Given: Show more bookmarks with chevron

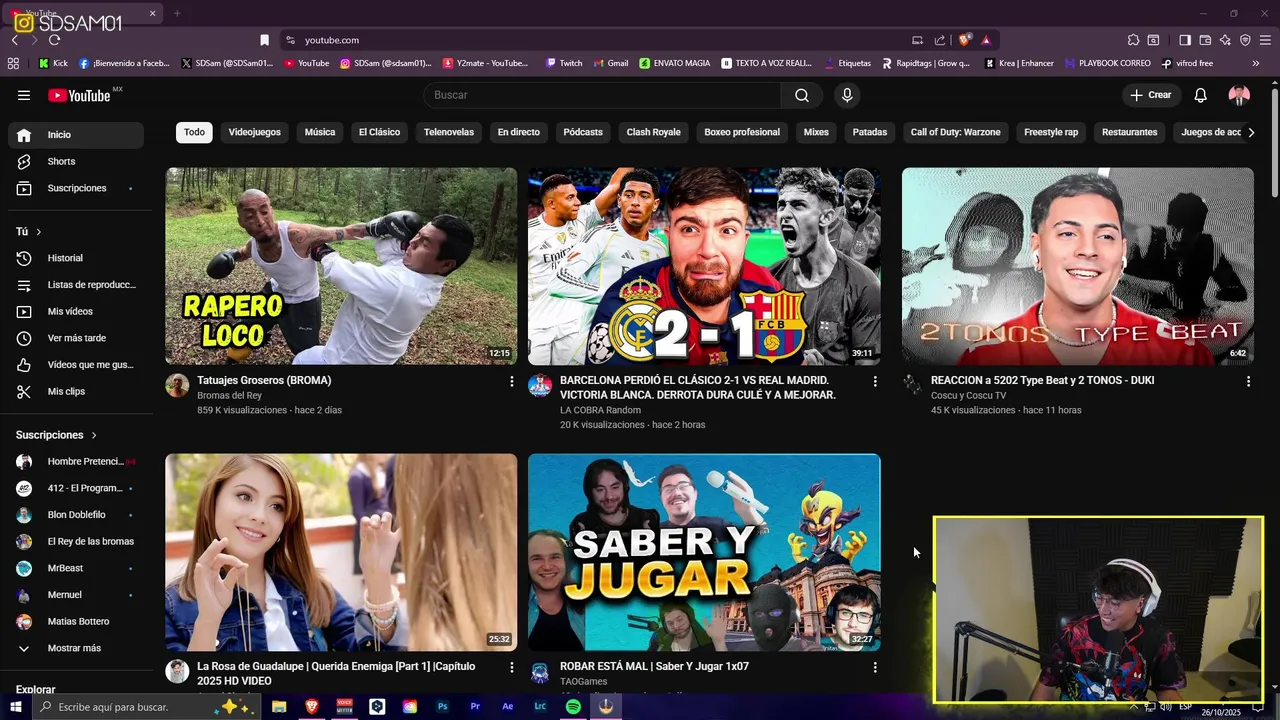Looking at the screenshot, I should point(1255,63).
